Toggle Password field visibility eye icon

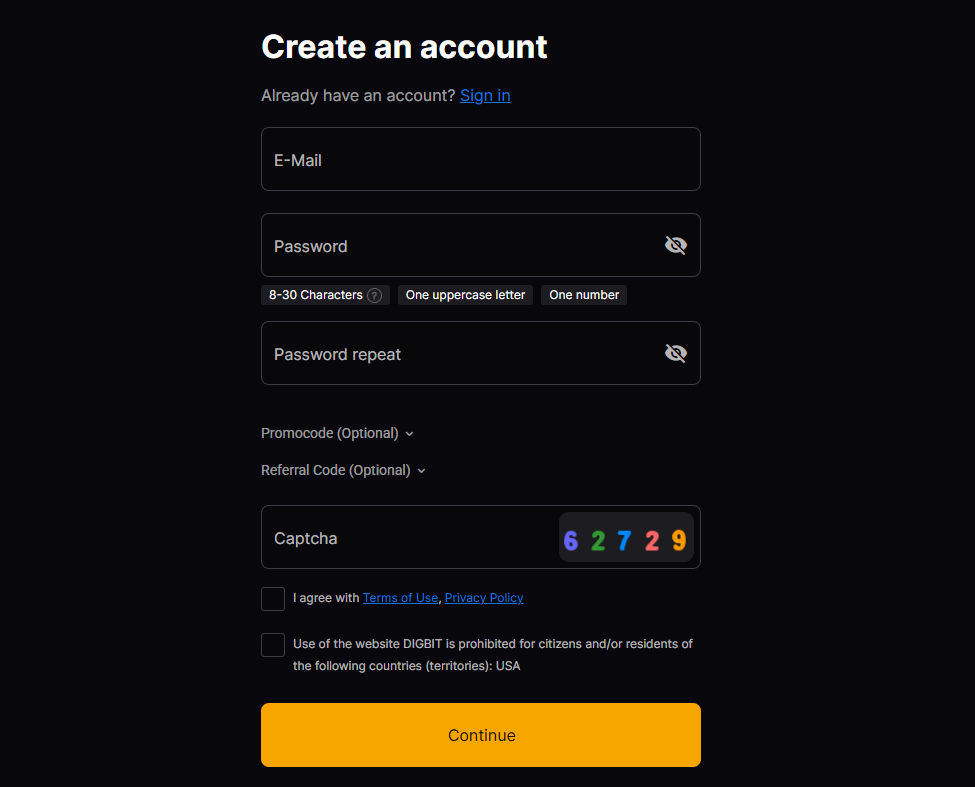[676, 245]
